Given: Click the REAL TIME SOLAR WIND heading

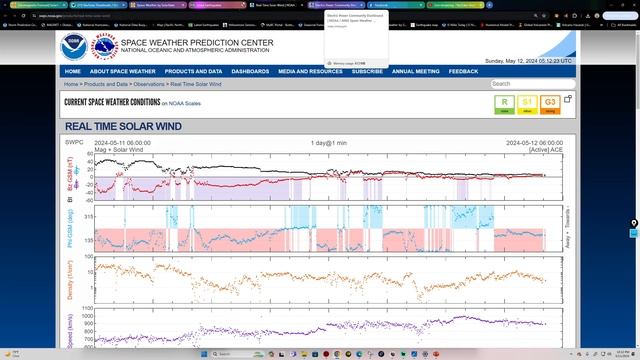Looking at the screenshot, I should click(x=123, y=127).
